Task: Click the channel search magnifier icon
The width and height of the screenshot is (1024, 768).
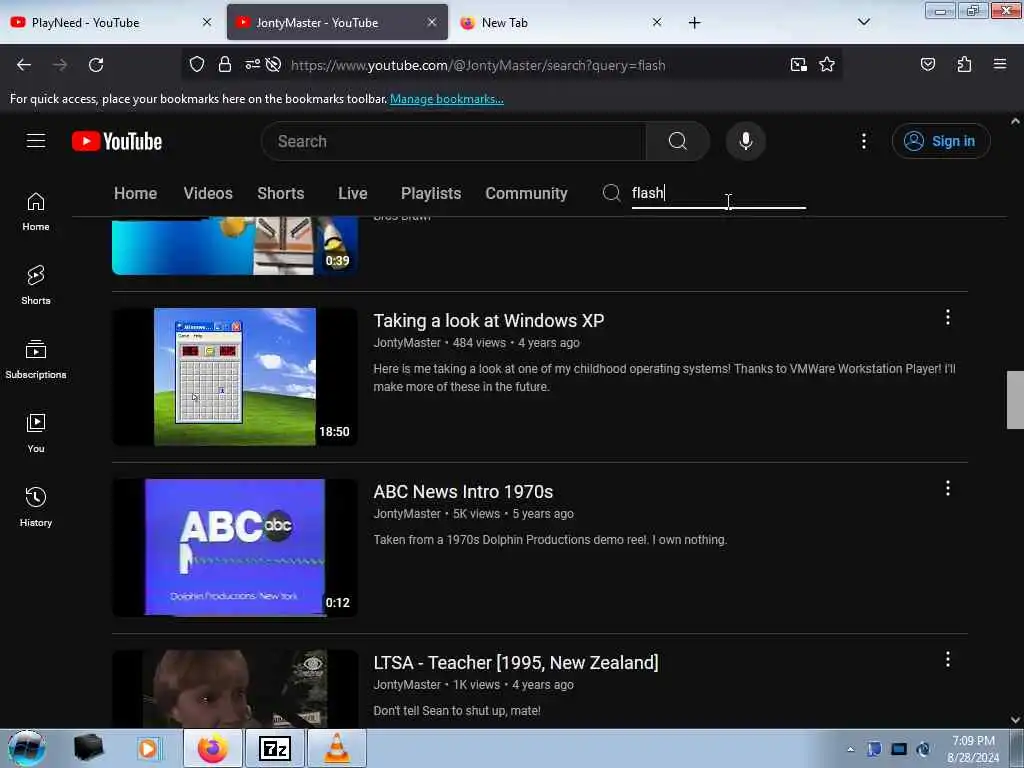Action: [x=611, y=193]
